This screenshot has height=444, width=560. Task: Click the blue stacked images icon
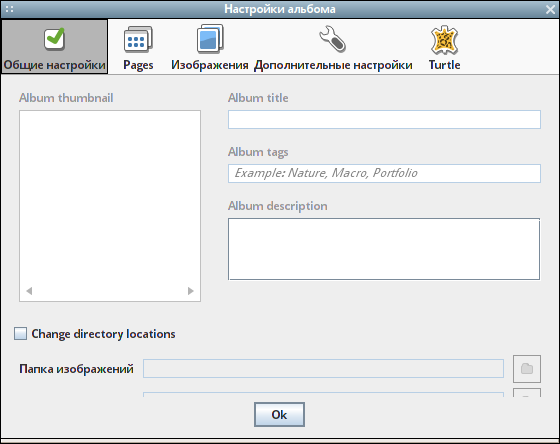click(210, 39)
